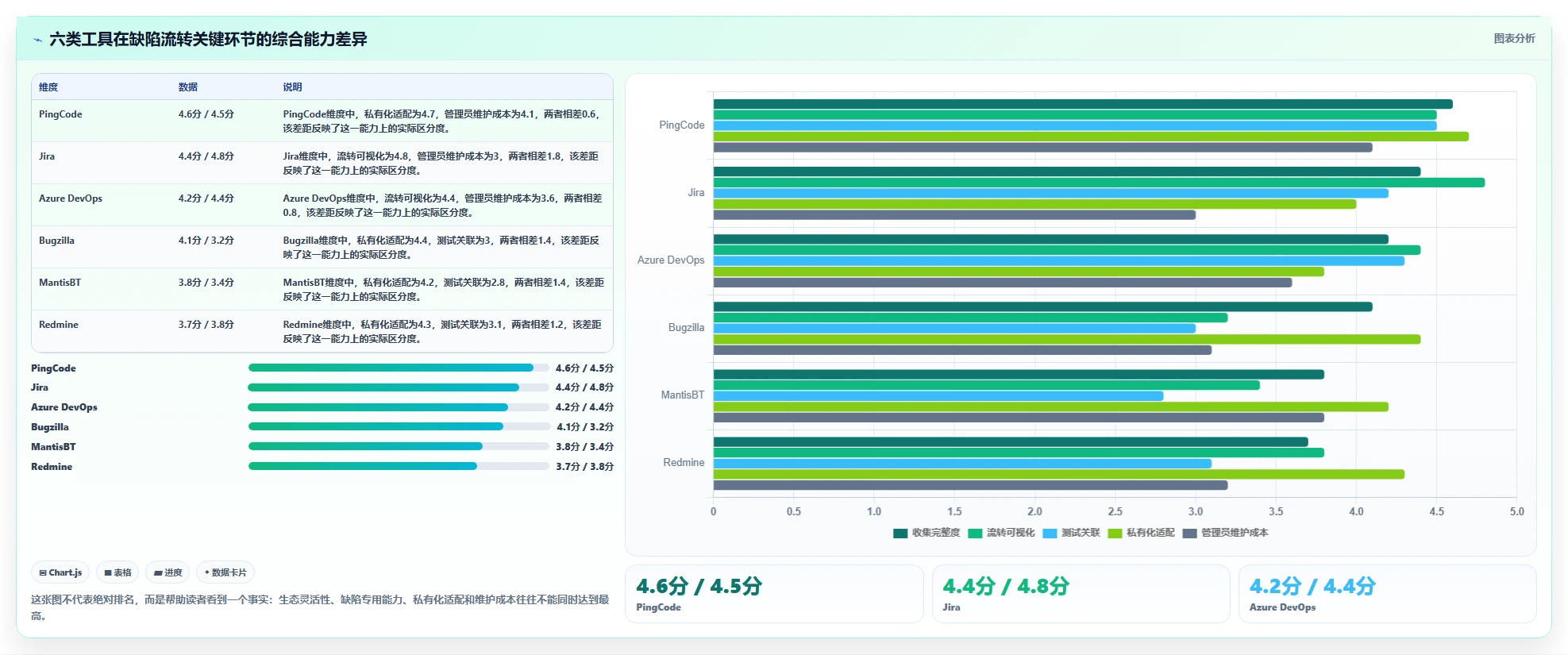The width and height of the screenshot is (1568, 655).
Task: Toggle the 流转可视化 legend item
Action: 1001,533
